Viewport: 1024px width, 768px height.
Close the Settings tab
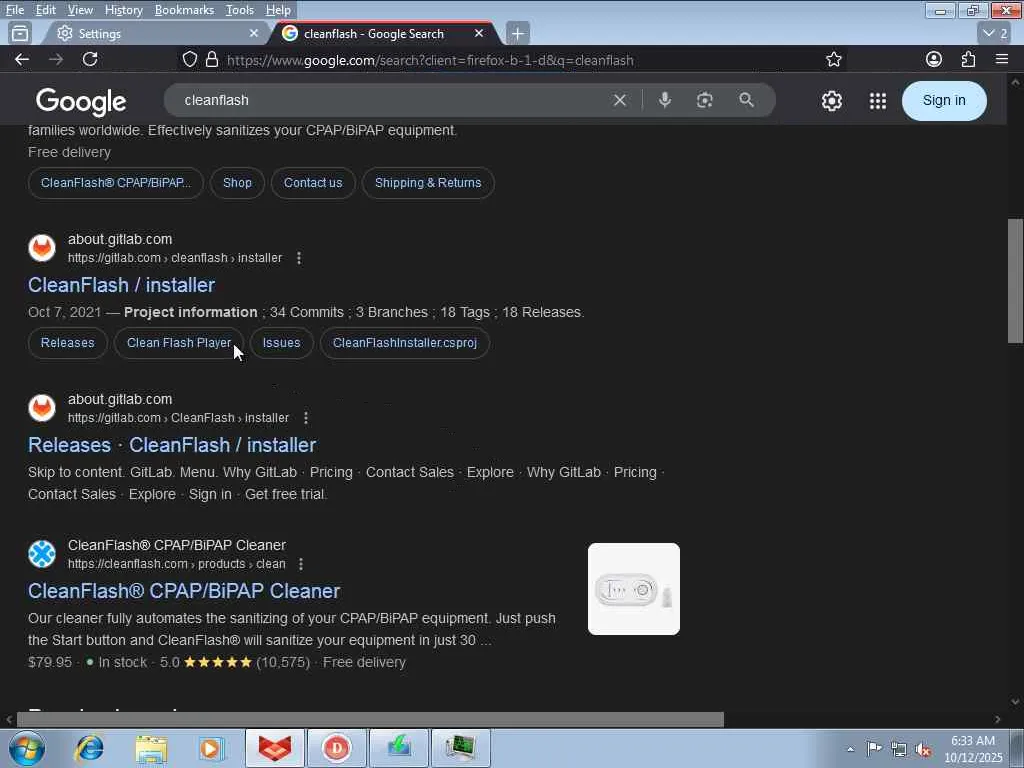point(254,33)
